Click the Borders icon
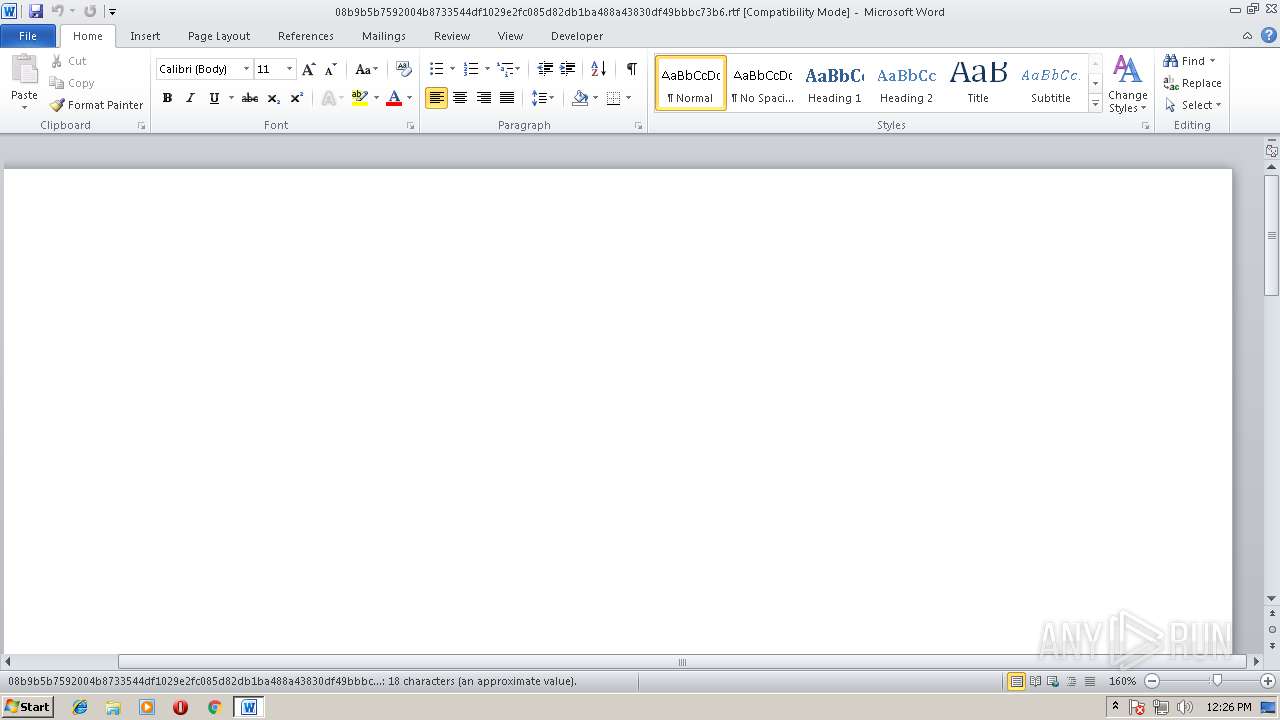This screenshot has height=720, width=1280. pyautogui.click(x=614, y=98)
